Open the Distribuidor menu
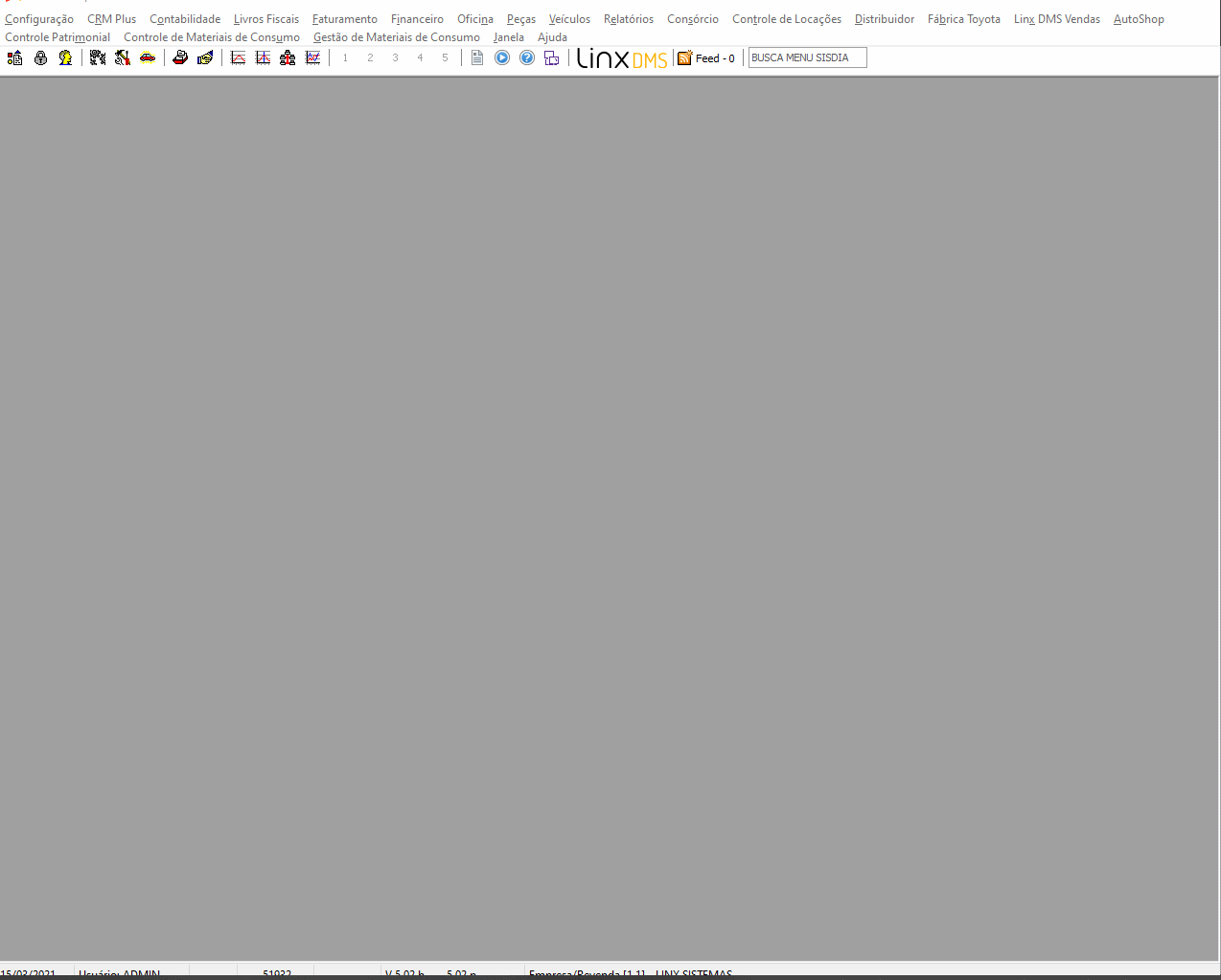The height and width of the screenshot is (980, 1221). tap(885, 19)
